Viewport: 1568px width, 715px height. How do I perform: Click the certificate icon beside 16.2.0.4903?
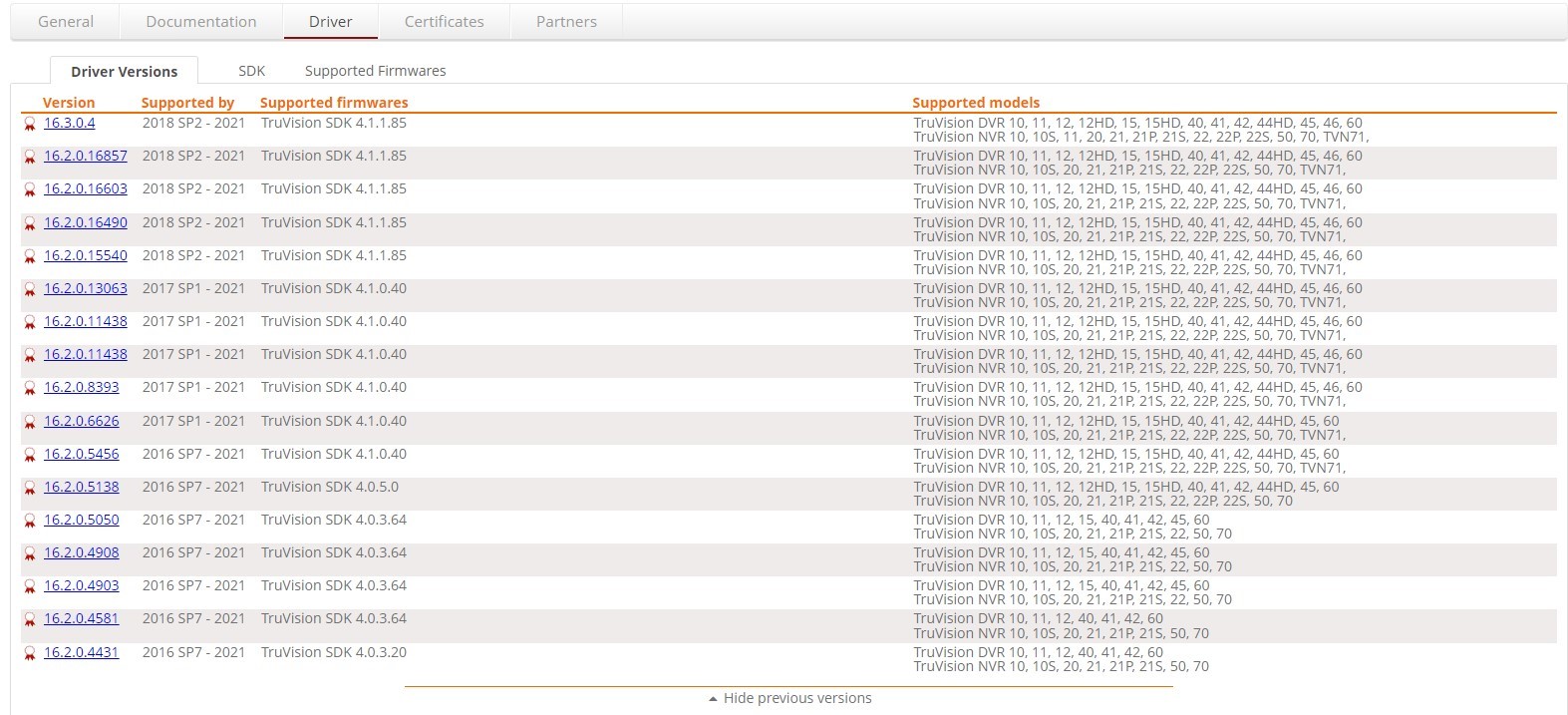pos(30,587)
